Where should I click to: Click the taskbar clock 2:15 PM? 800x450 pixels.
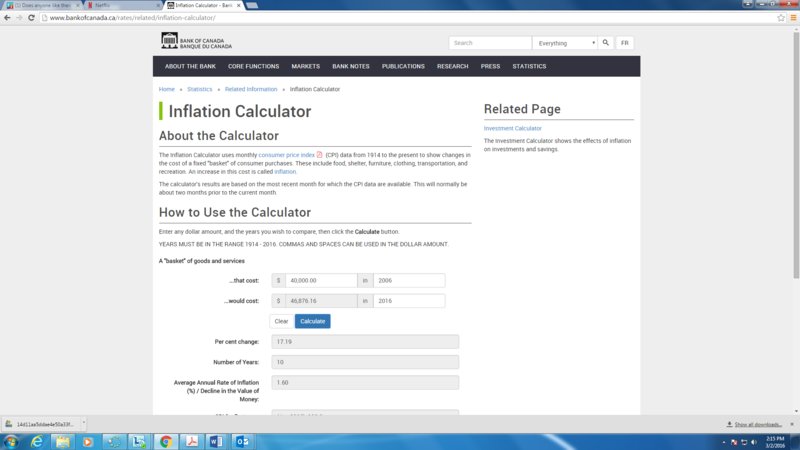[x=774, y=442]
